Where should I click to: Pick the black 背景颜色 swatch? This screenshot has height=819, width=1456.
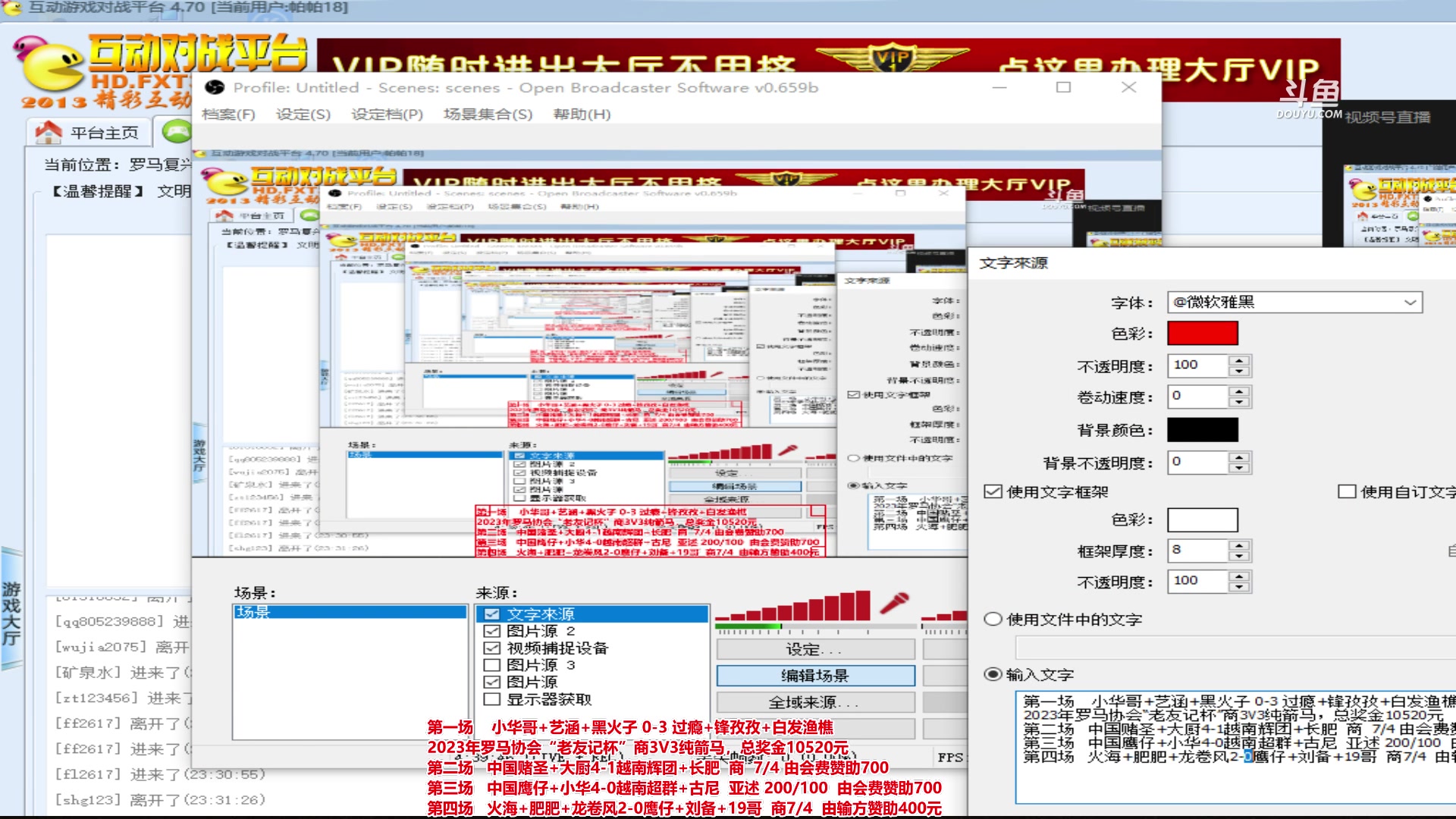pos(1203,430)
